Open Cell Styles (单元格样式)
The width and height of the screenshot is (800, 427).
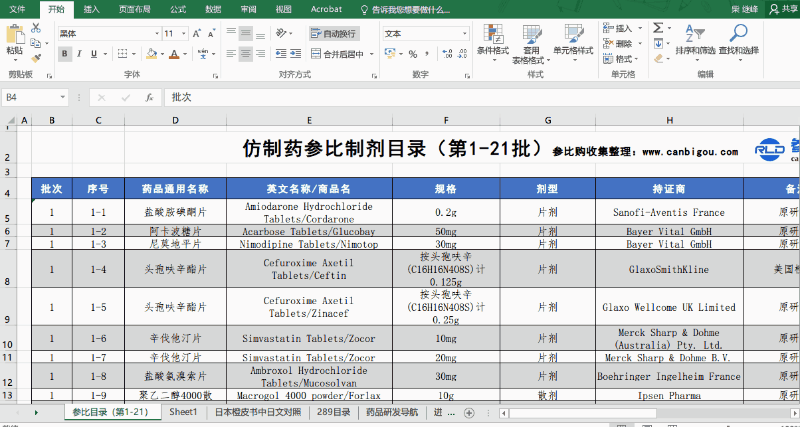pyautogui.click(x=573, y=43)
